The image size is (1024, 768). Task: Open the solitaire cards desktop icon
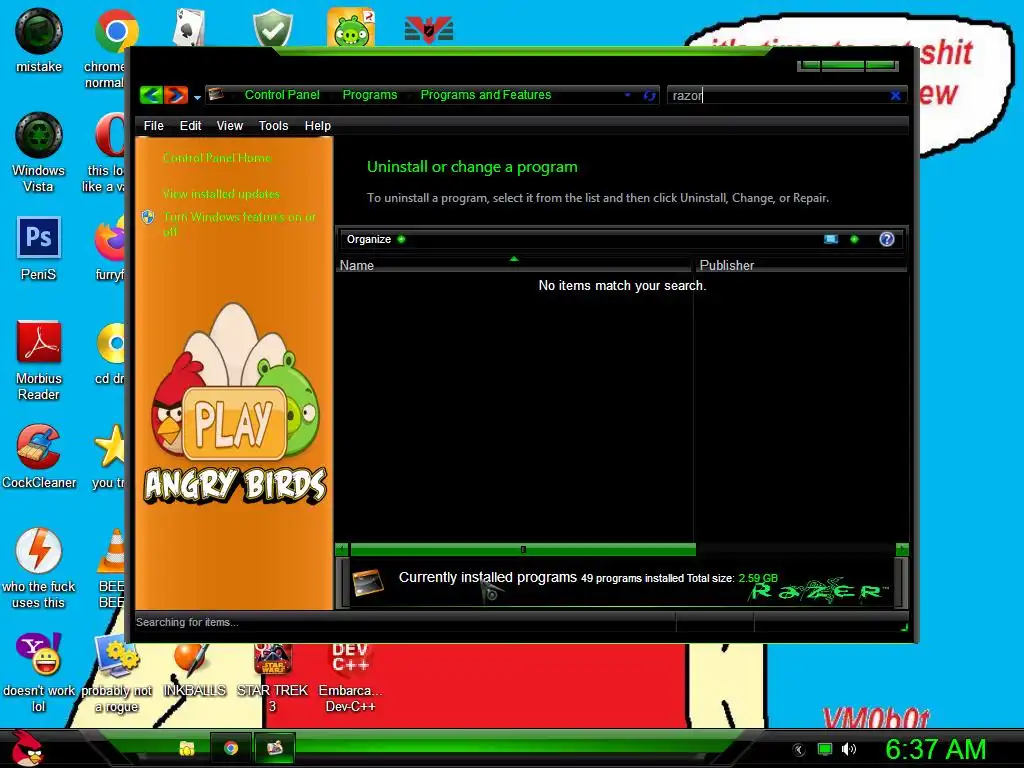pos(189,27)
